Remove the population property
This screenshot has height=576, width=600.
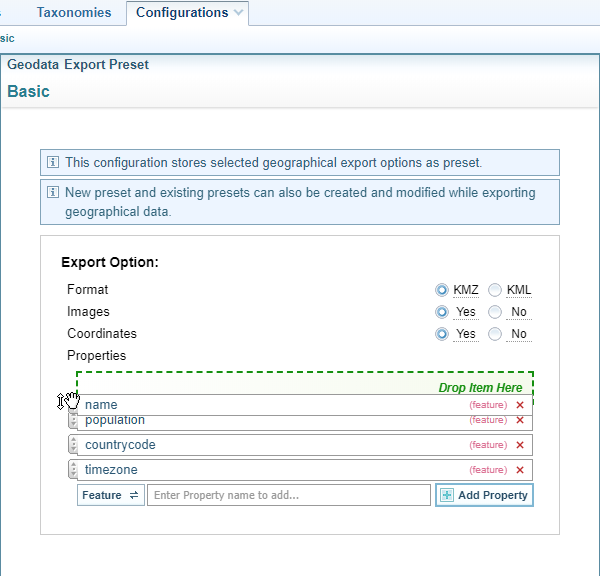(x=519, y=420)
